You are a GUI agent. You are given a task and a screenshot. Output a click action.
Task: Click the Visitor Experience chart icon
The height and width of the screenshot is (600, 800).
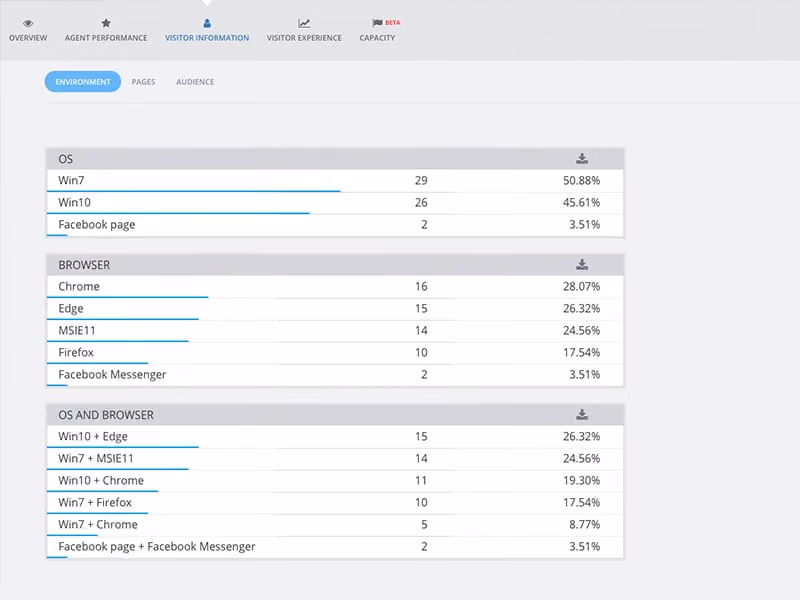click(x=304, y=23)
